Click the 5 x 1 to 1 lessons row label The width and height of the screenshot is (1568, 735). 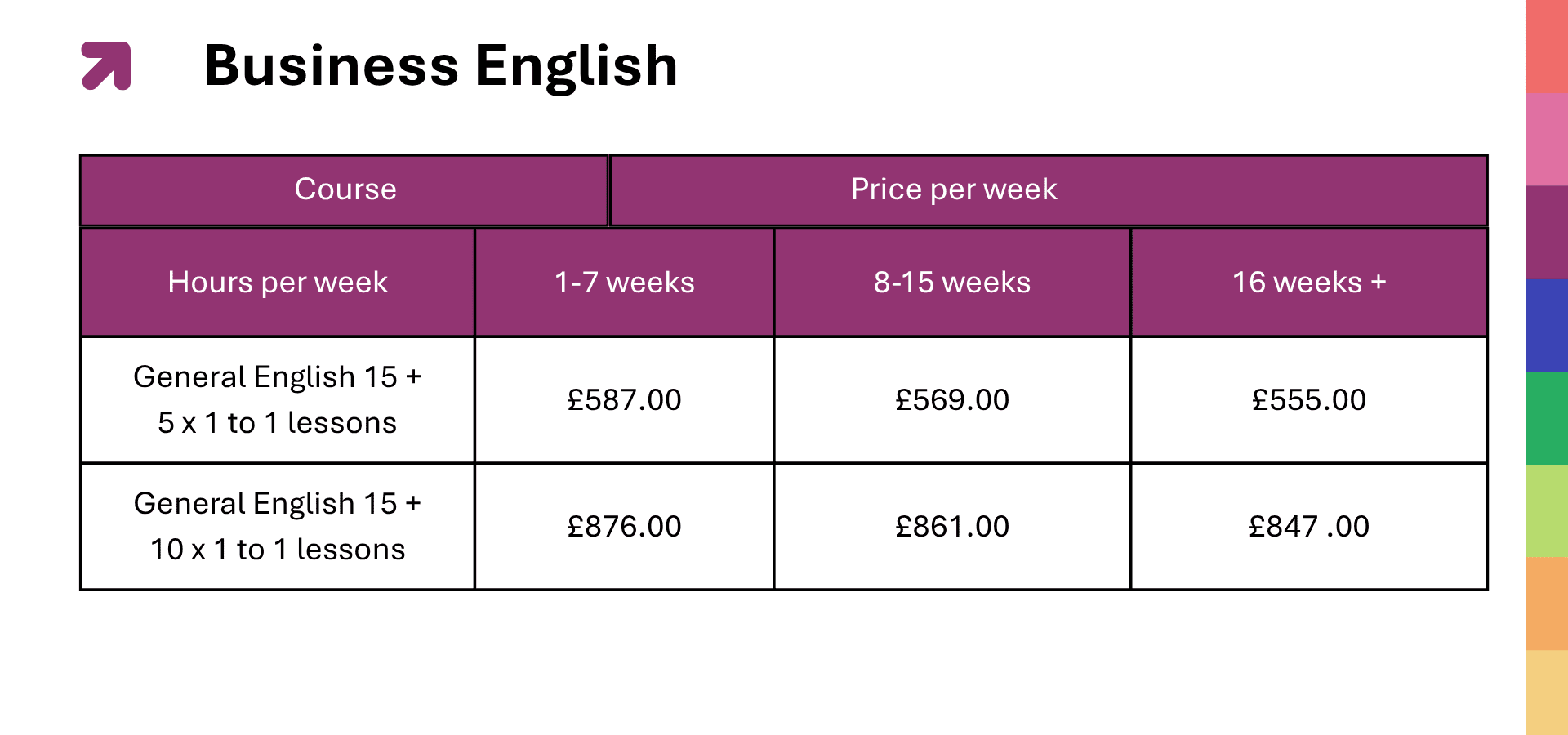(x=278, y=400)
